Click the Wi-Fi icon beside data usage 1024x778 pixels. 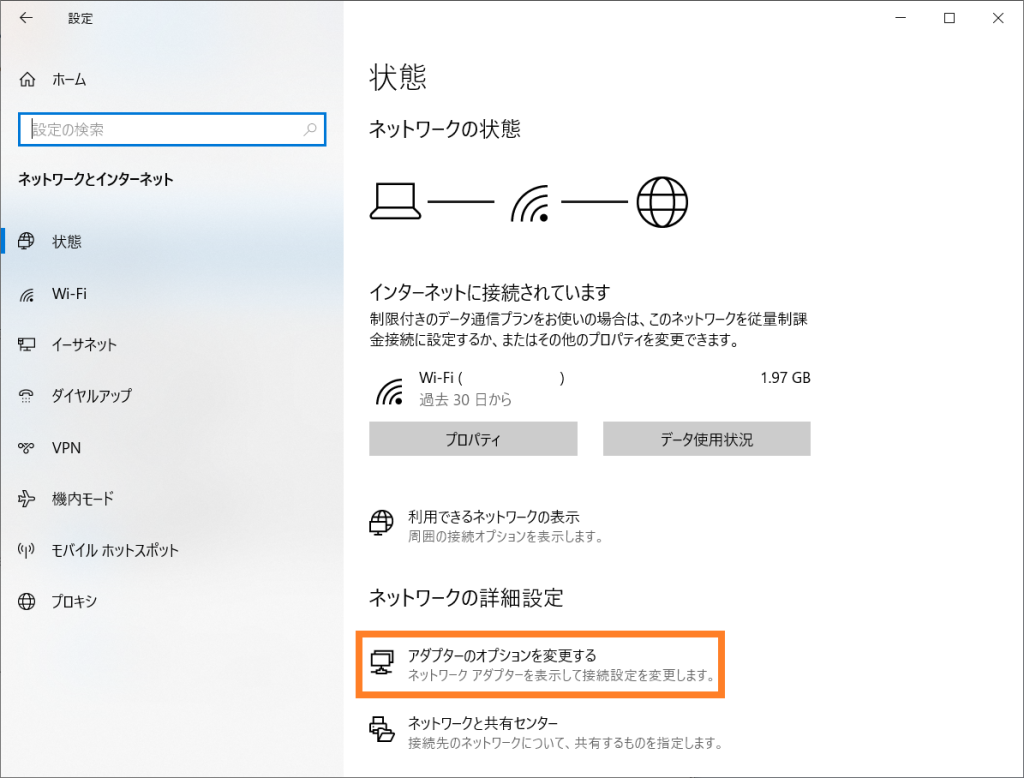(389, 391)
